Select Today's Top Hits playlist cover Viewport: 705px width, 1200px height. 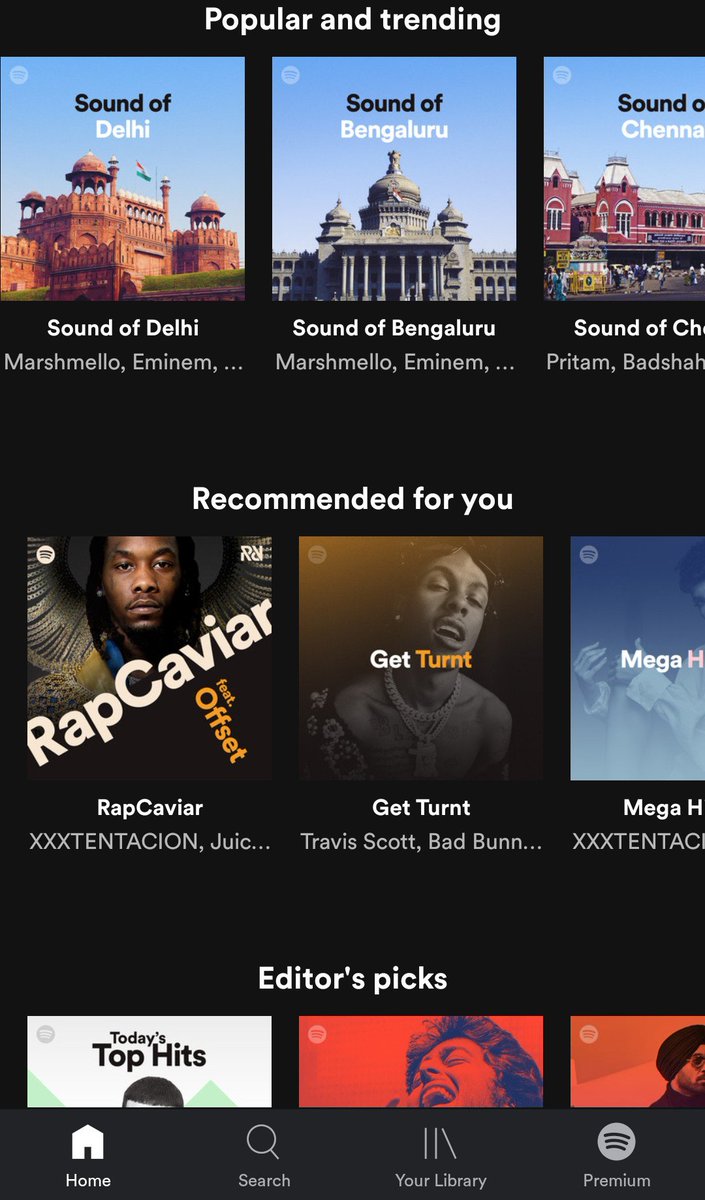[x=149, y=1062]
